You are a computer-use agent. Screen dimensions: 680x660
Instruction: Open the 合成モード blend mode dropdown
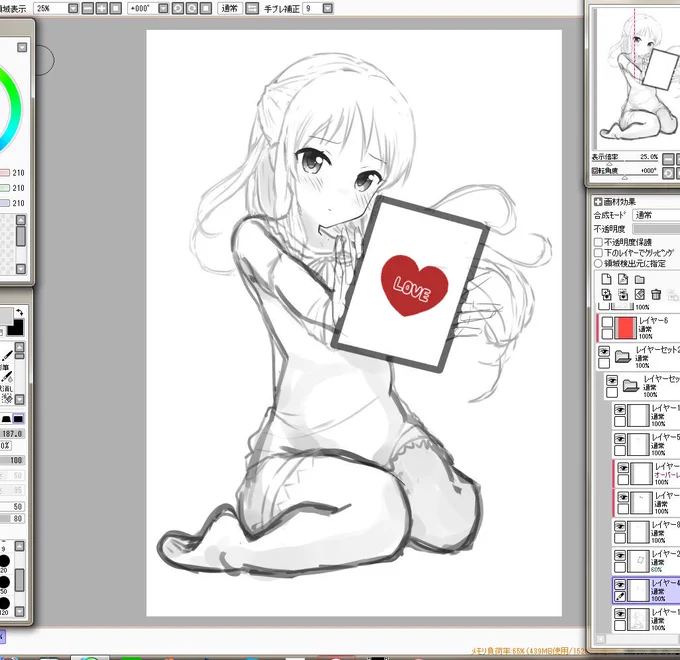656,215
